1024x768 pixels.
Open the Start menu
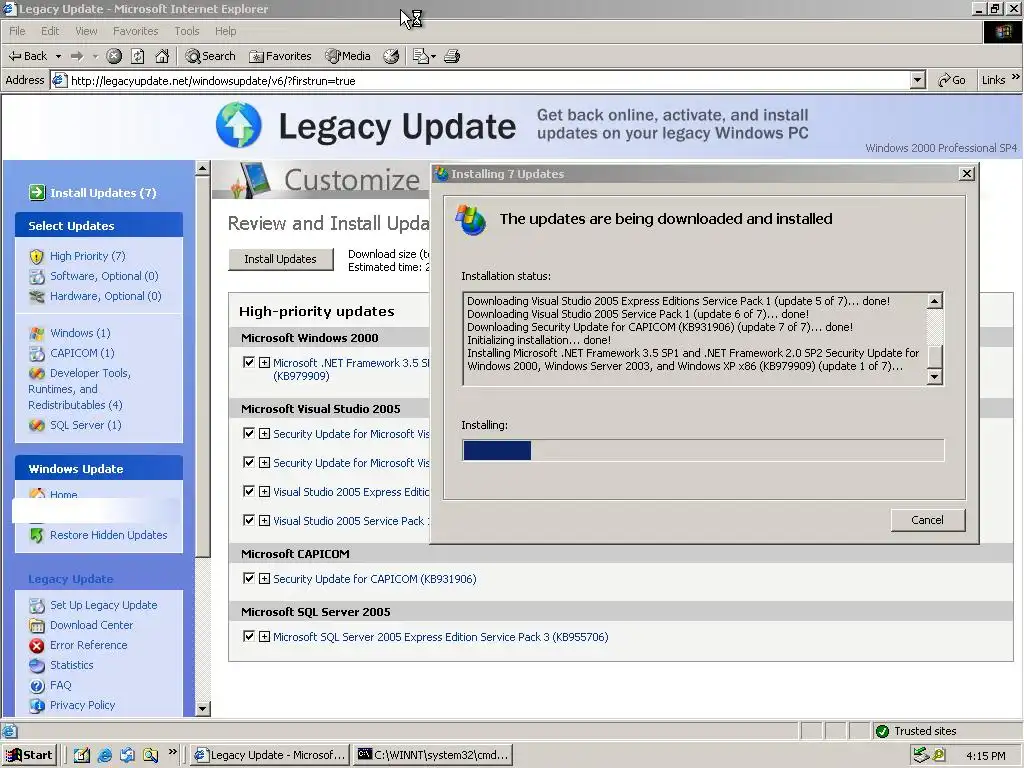29,755
